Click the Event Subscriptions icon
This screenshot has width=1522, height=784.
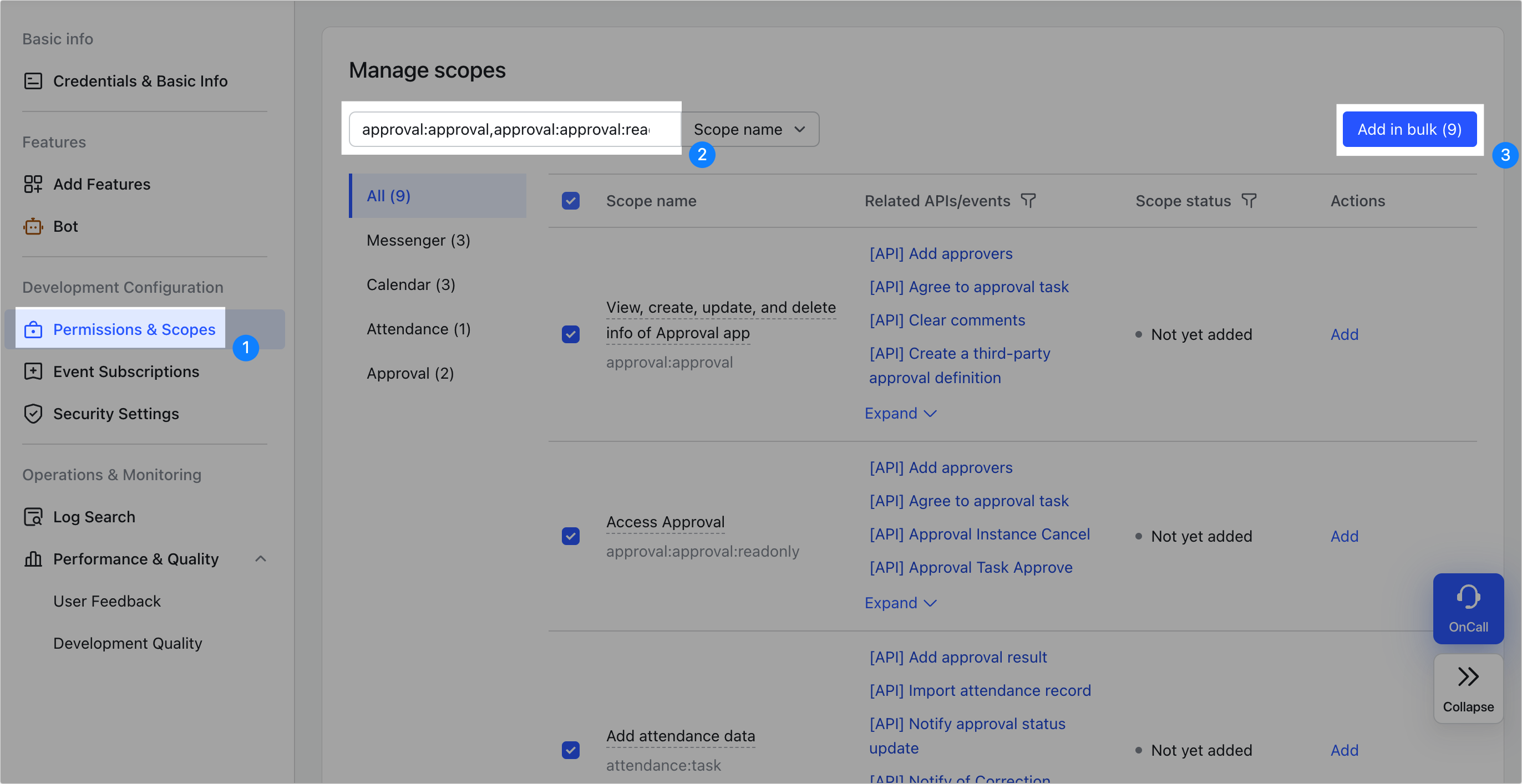click(x=33, y=371)
